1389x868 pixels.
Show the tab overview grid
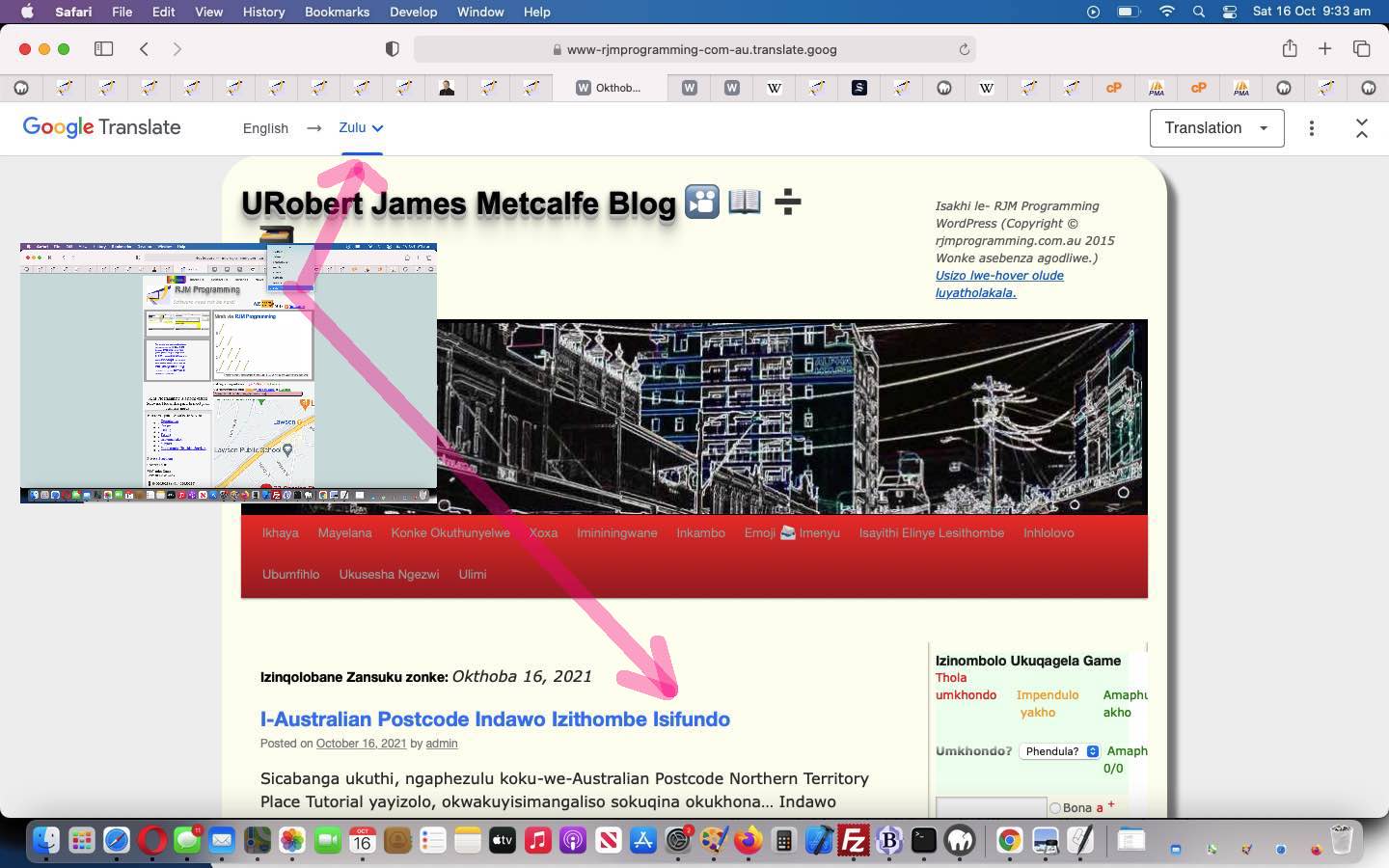click(1362, 49)
